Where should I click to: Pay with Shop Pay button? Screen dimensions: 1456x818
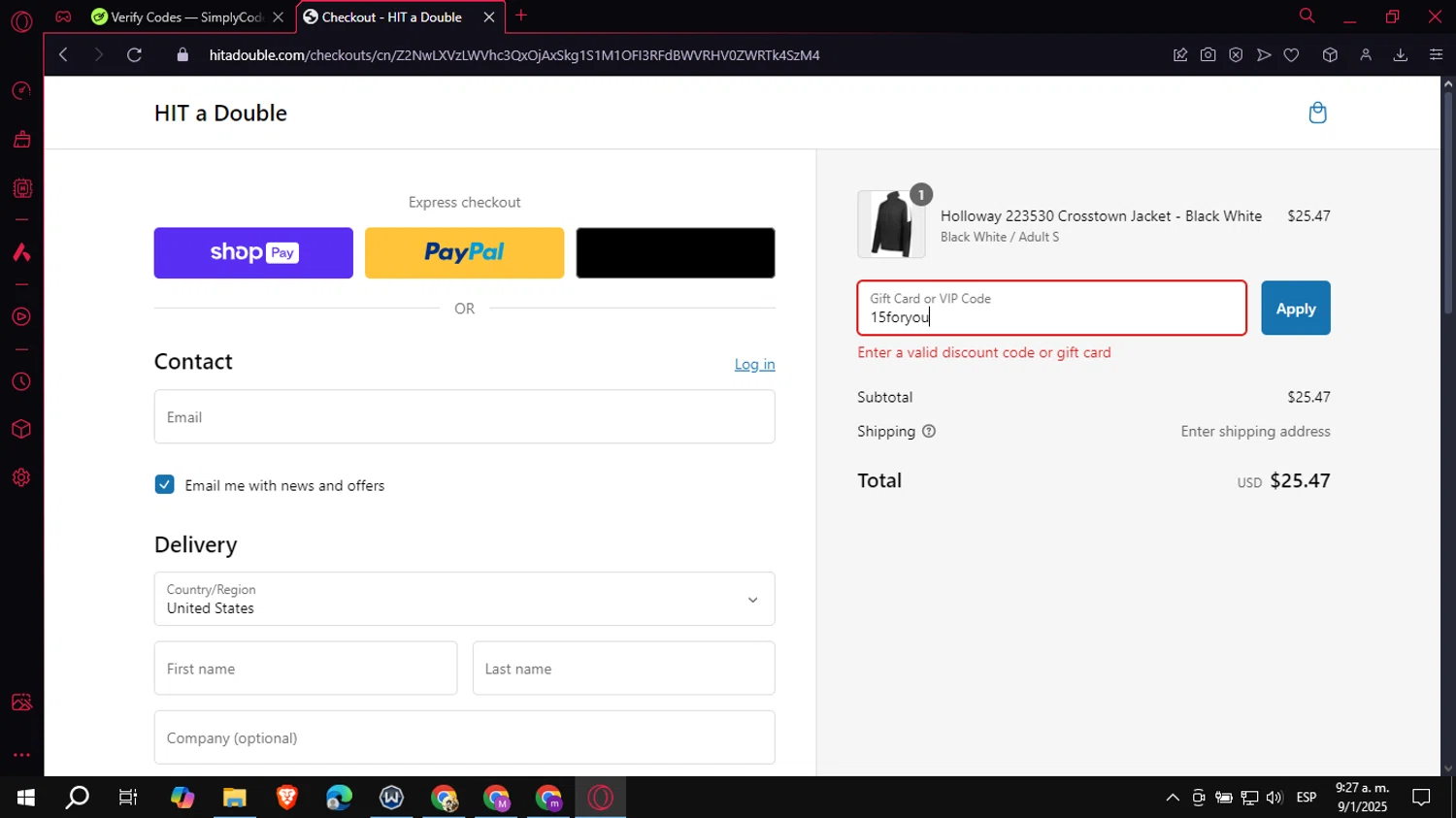pyautogui.click(x=253, y=253)
